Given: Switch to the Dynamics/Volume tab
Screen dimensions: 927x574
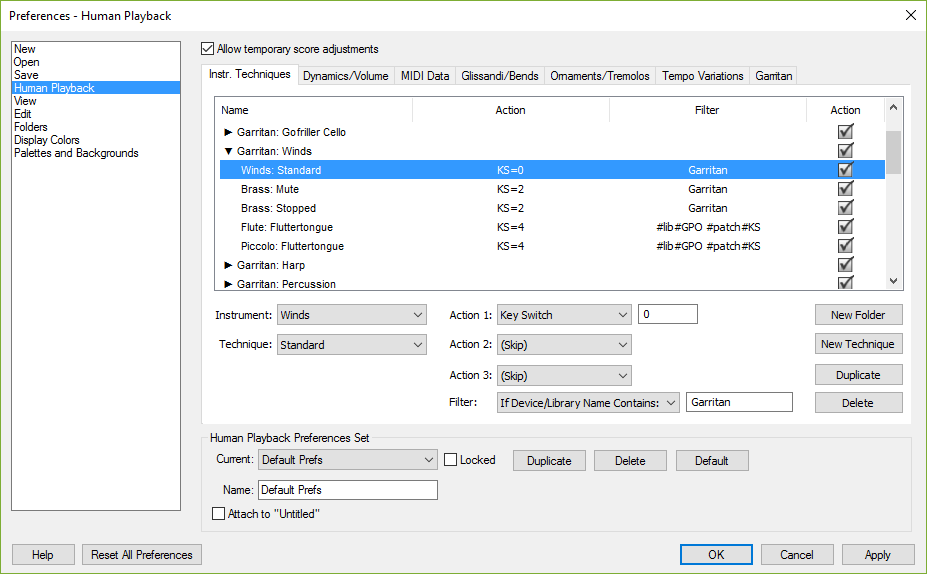Looking at the screenshot, I should click(x=345, y=76).
